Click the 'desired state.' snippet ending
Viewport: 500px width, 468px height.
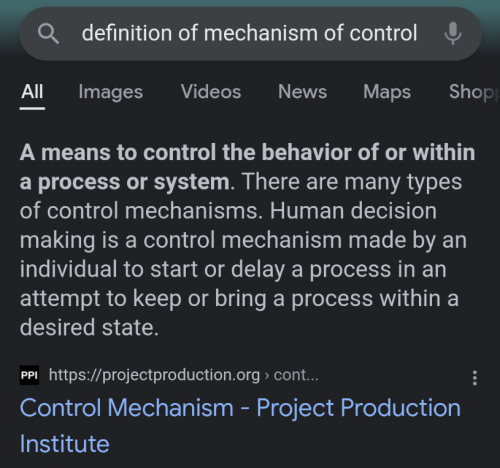pyautogui.click(x=89, y=327)
